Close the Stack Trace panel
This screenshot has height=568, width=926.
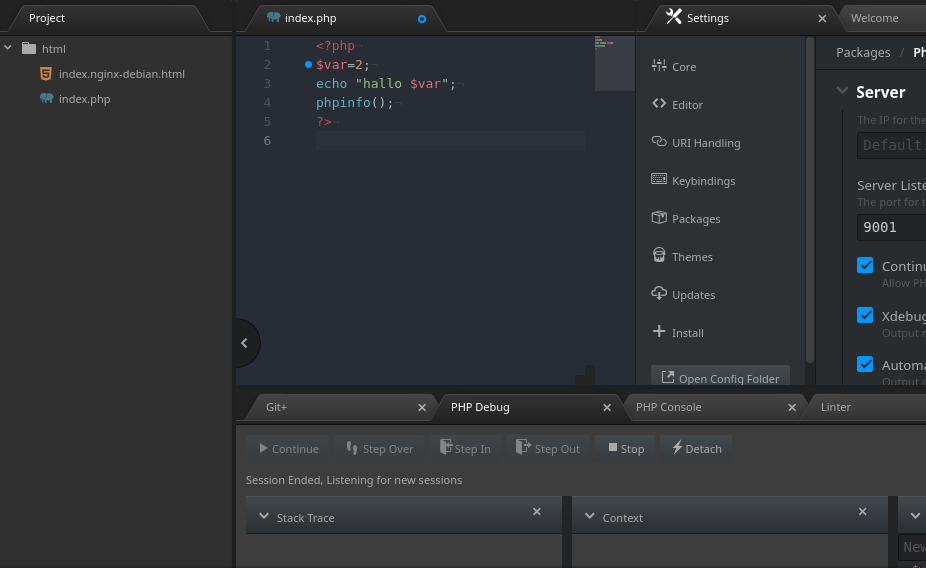pyautogui.click(x=537, y=512)
